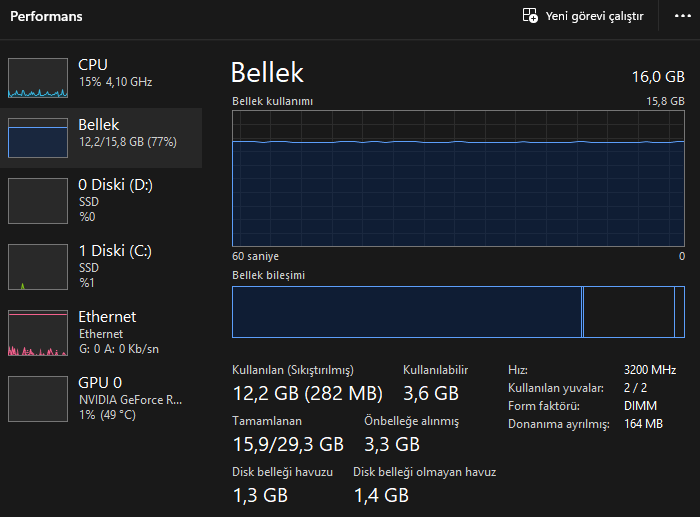This screenshot has height=517, width=700.
Task: Click the Kullanılan yuvalar 2 / 2 value
Action: tap(635, 387)
